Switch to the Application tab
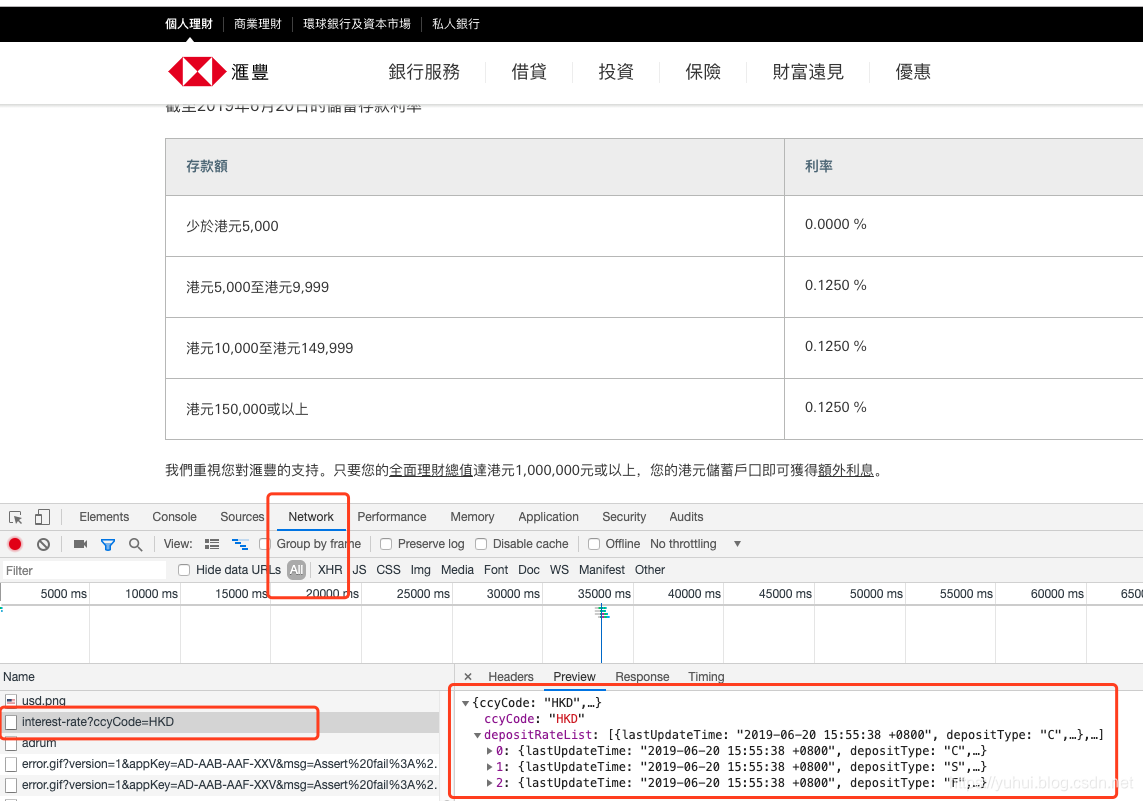Viewport: 1143px width, 801px height. click(548, 517)
